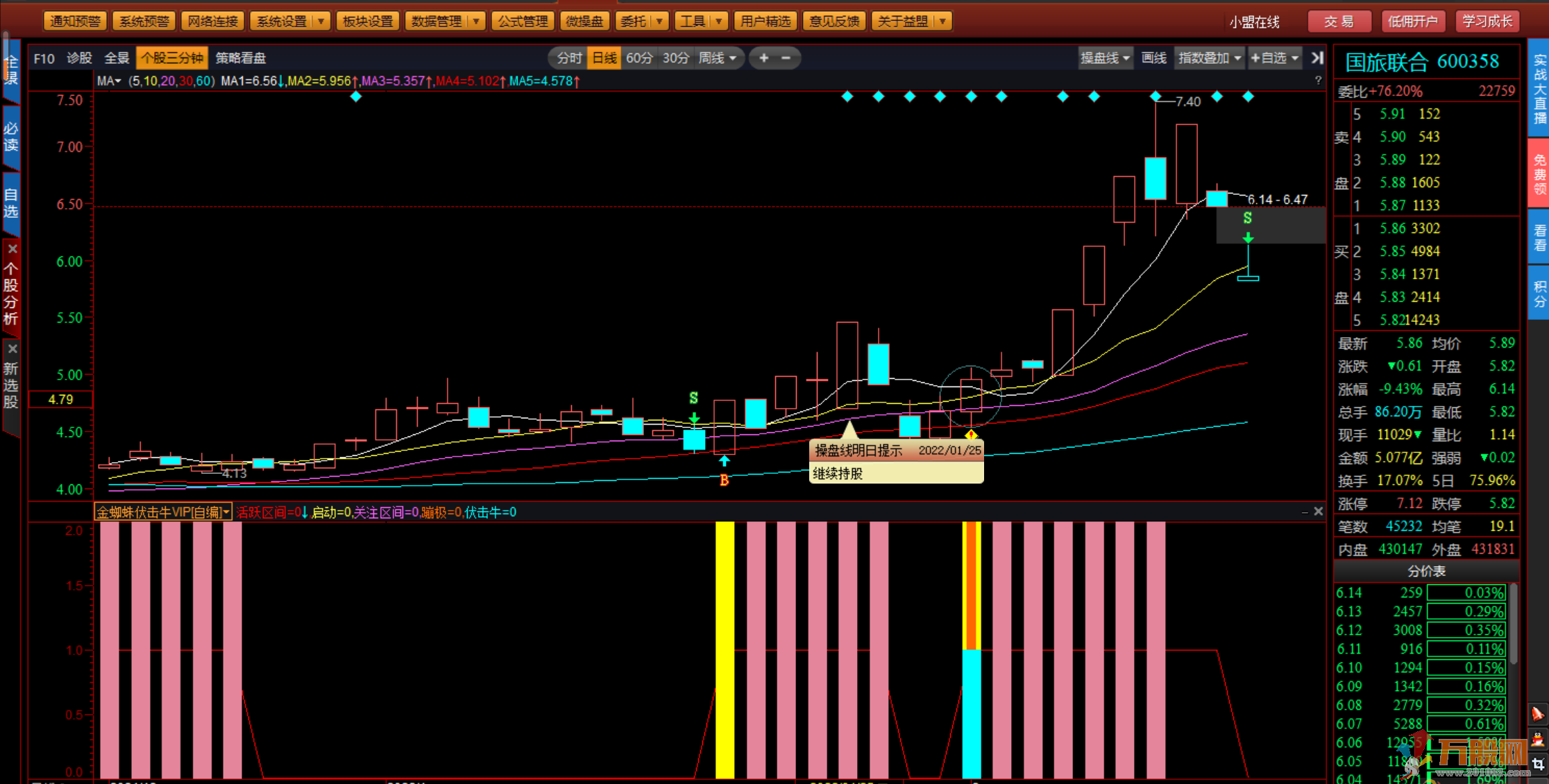Open 意见反馈
Viewport: 1549px width, 784px height.
tap(833, 22)
